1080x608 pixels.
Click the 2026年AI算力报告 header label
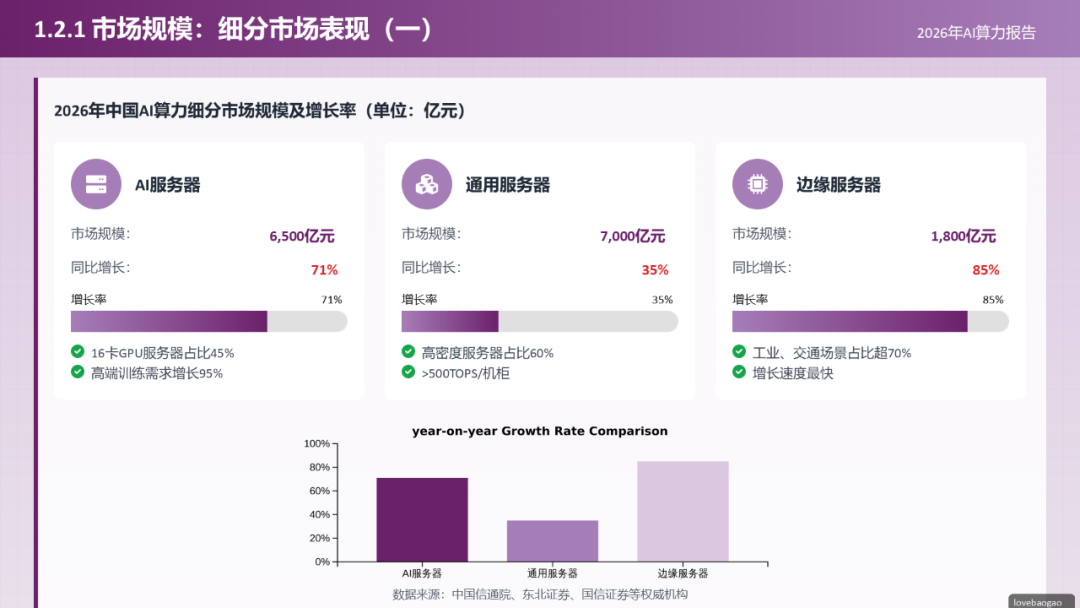pos(975,32)
